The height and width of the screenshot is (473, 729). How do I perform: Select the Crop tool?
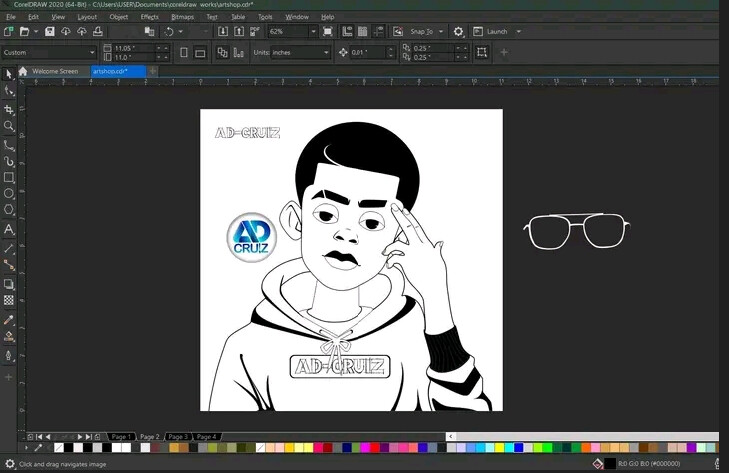tap(9, 109)
